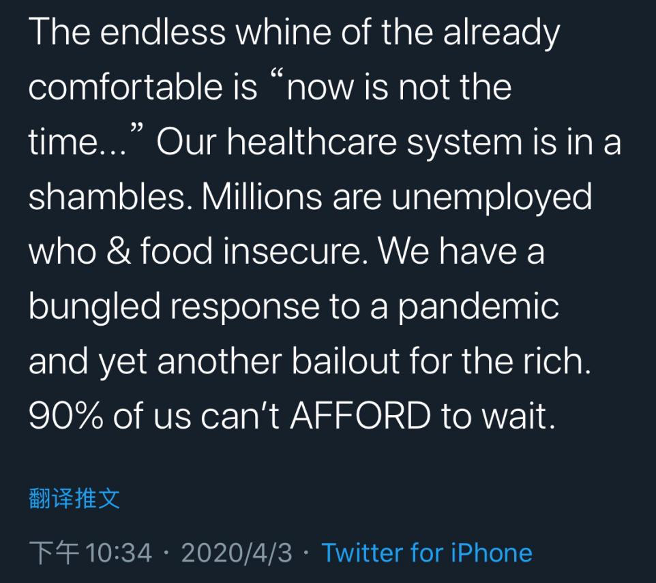Click the word unemployed in the tweet
The image size is (656, 583).
[492, 199]
